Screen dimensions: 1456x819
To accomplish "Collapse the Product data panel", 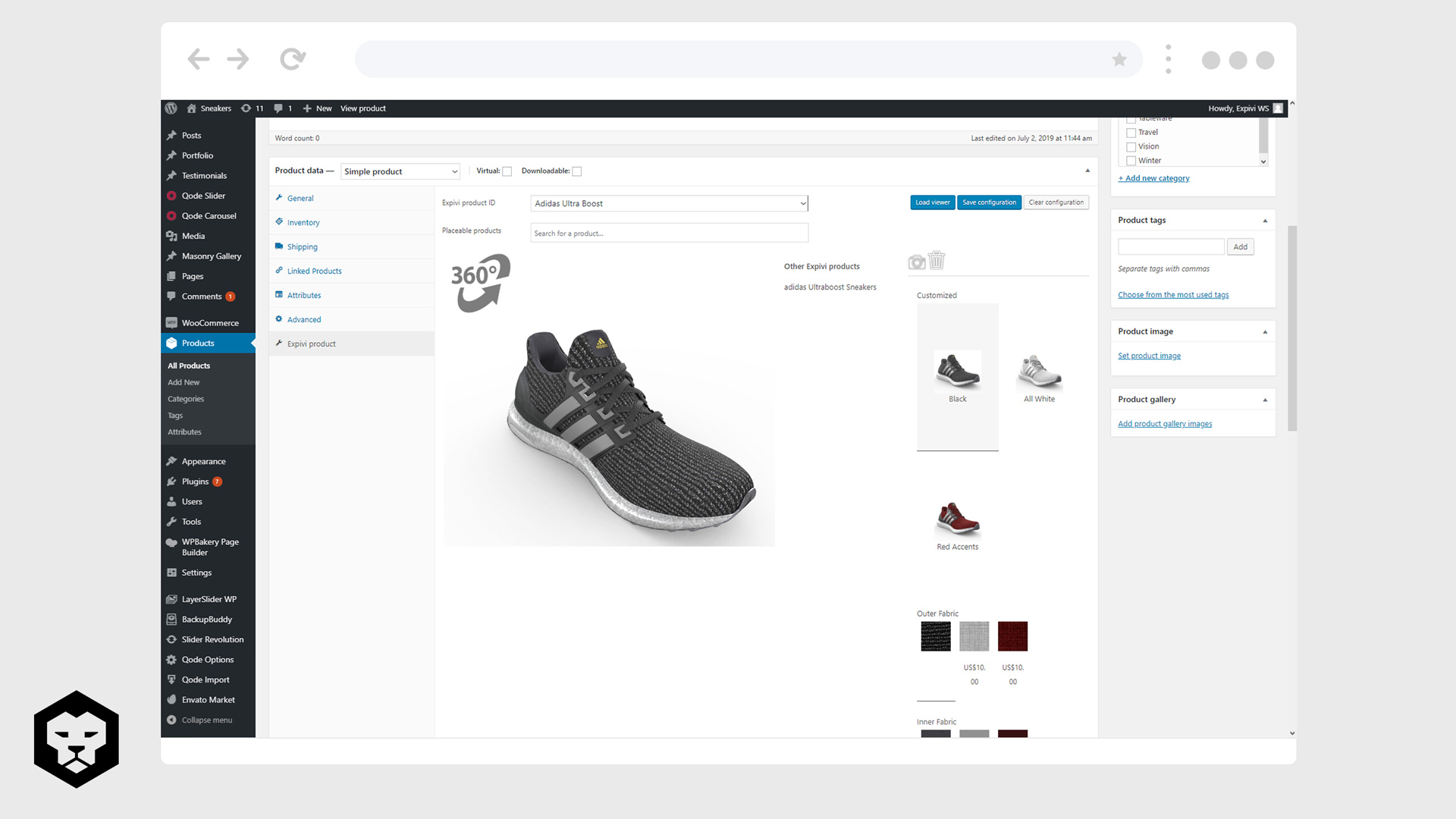I will (1087, 171).
